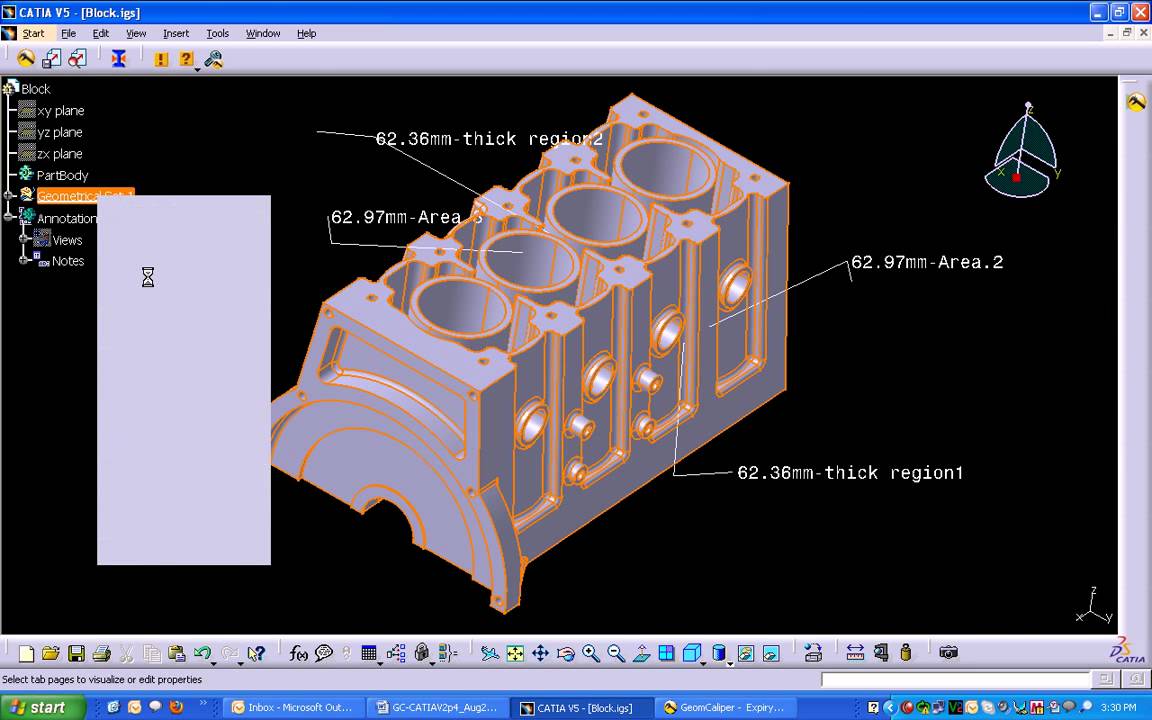This screenshot has width=1152, height=720.
Task: Select the Rotate view tool
Action: (565, 652)
